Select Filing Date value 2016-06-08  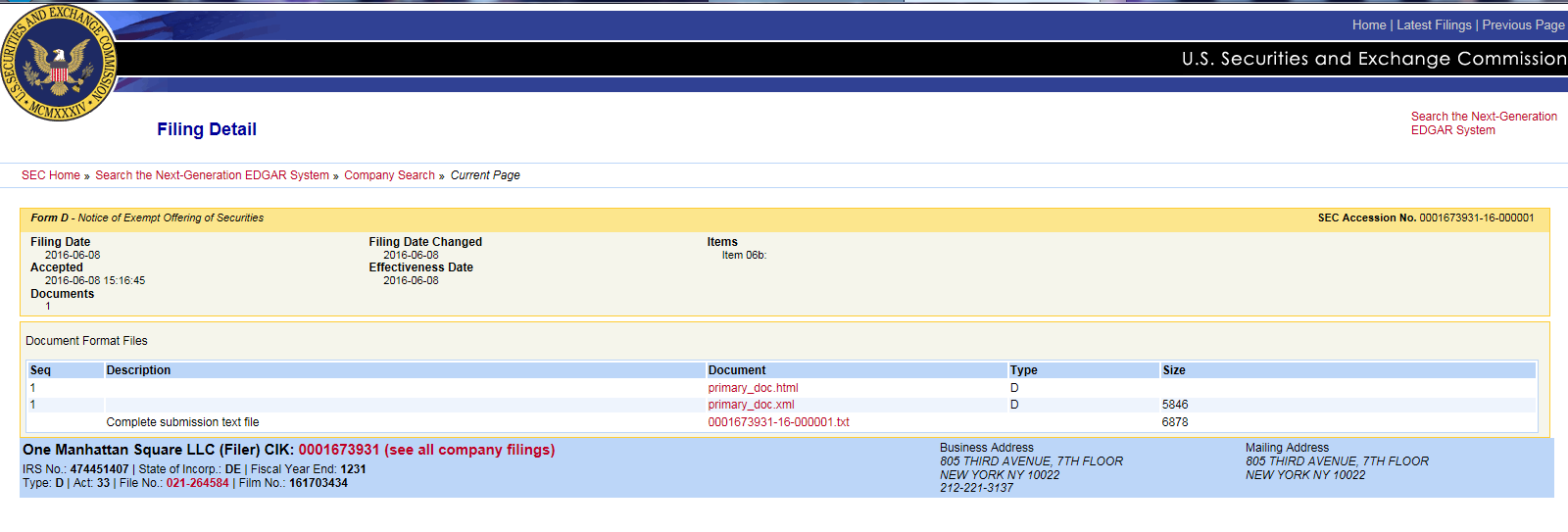click(73, 255)
